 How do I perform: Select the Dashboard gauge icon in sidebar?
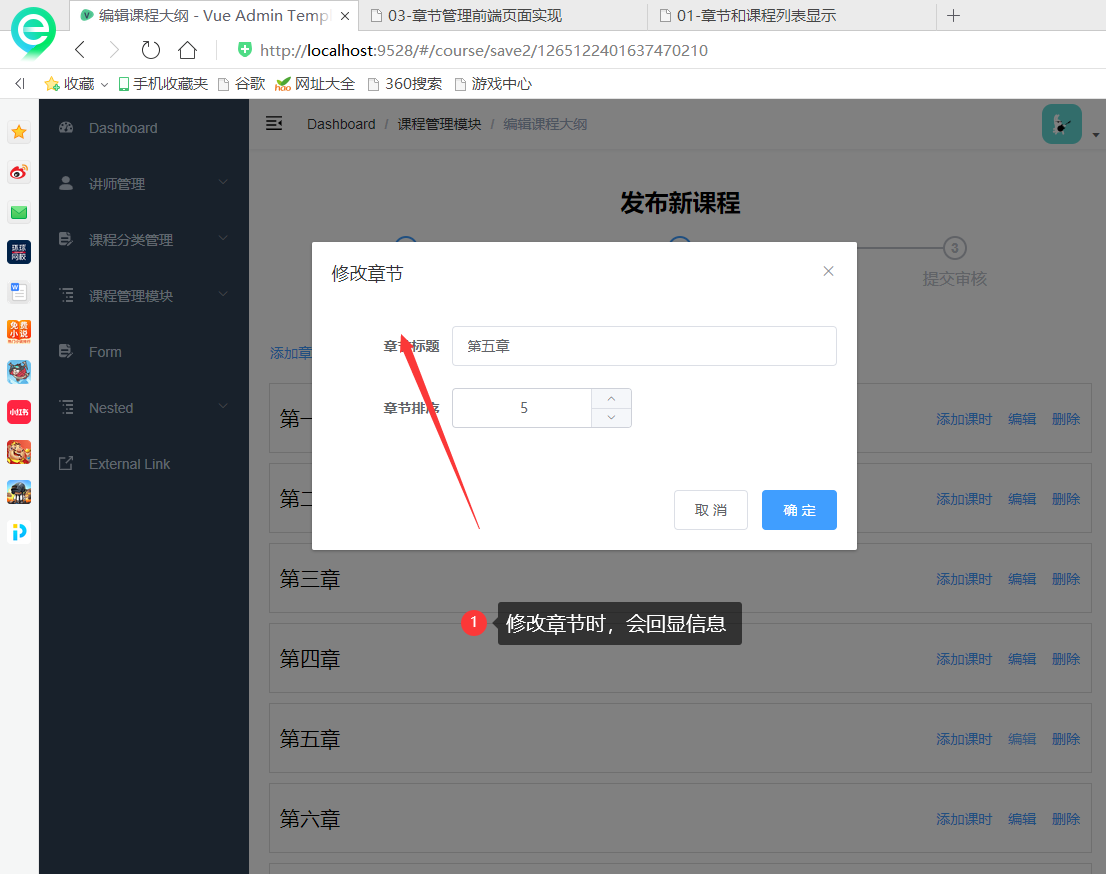tap(65, 127)
